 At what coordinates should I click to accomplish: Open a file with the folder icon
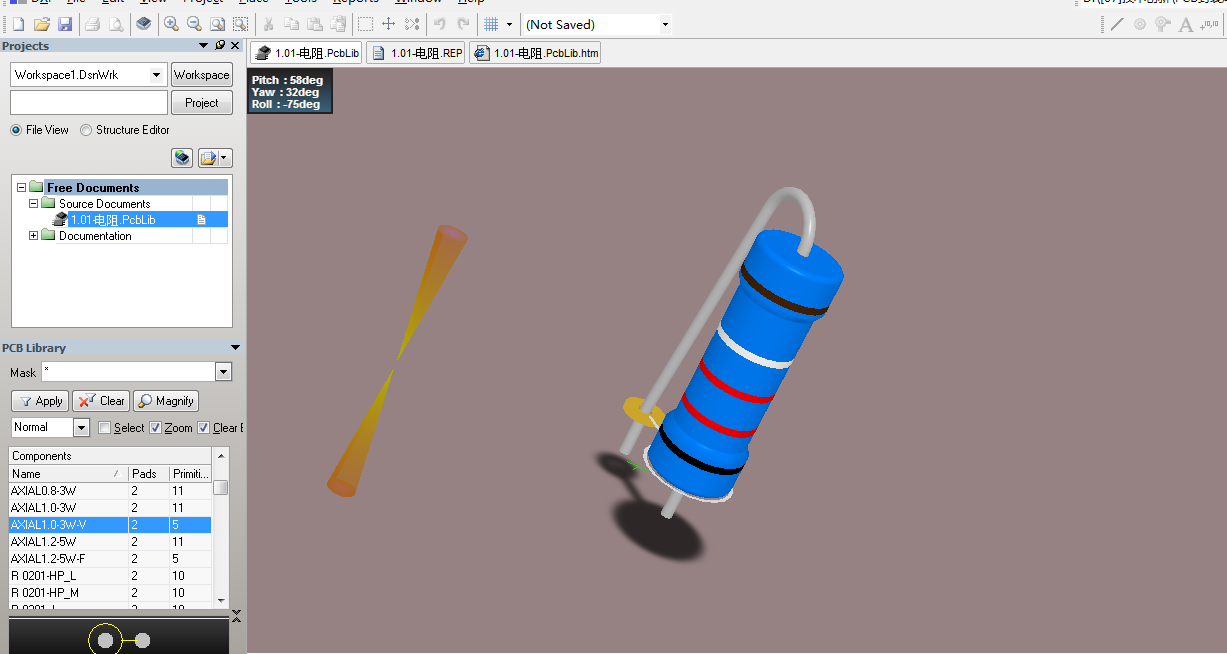tap(42, 24)
